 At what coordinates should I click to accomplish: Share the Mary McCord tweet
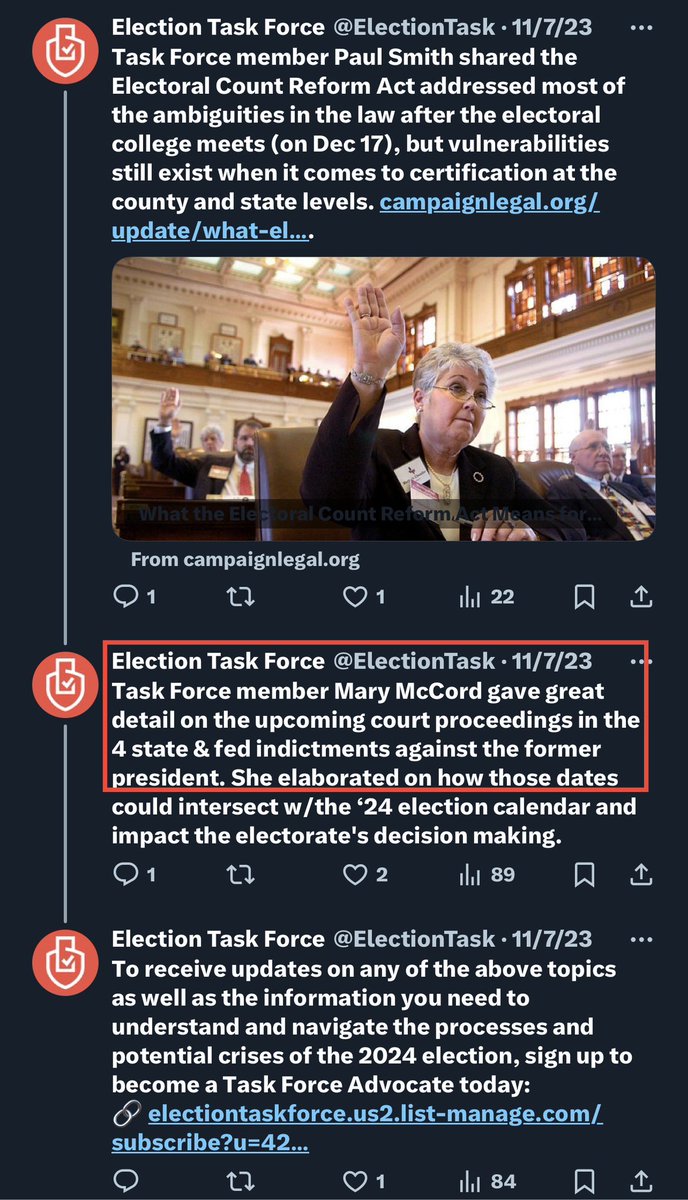pos(642,875)
